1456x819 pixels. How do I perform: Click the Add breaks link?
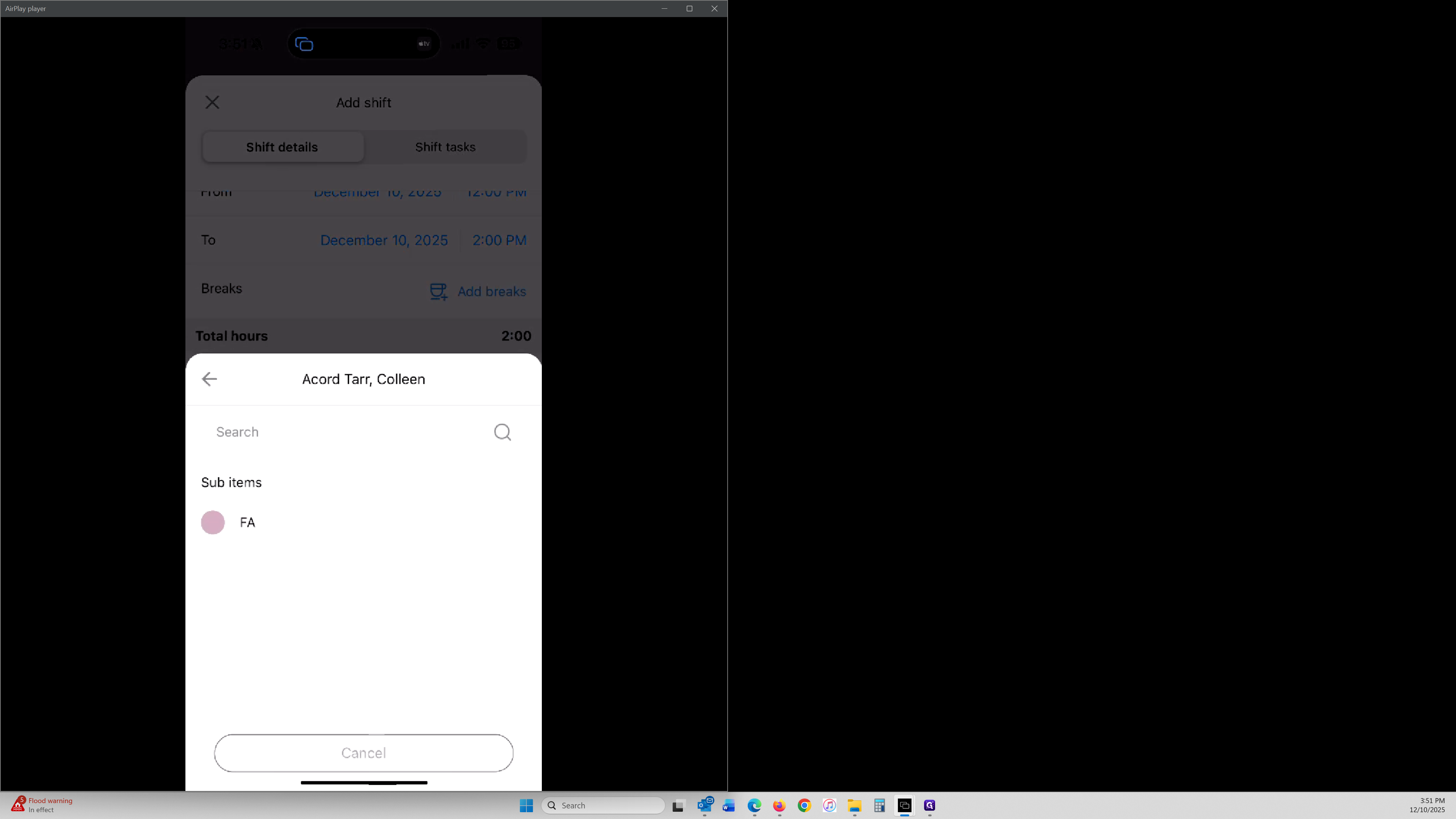coord(491,292)
